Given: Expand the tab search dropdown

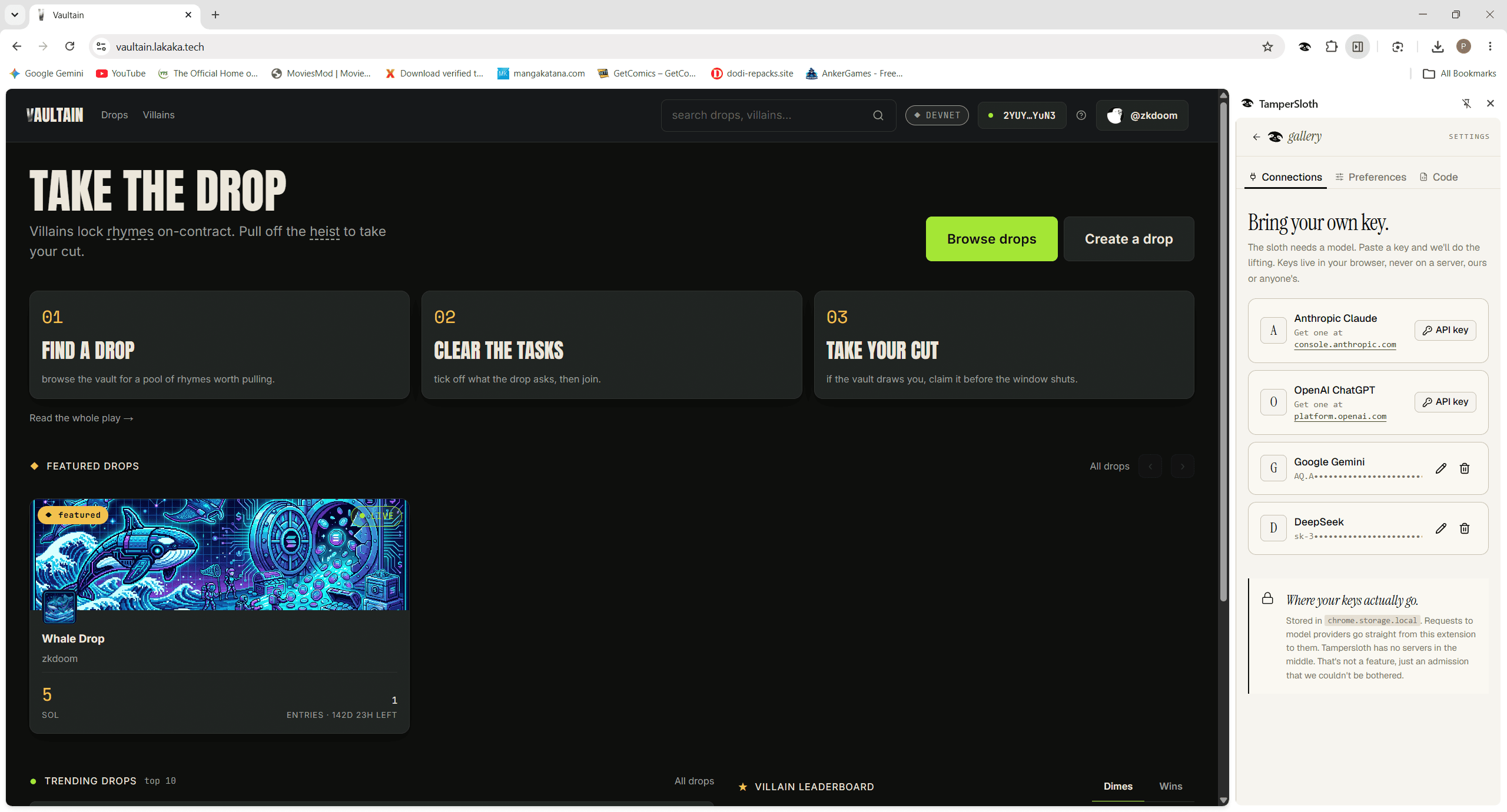Looking at the screenshot, I should tap(15, 15).
